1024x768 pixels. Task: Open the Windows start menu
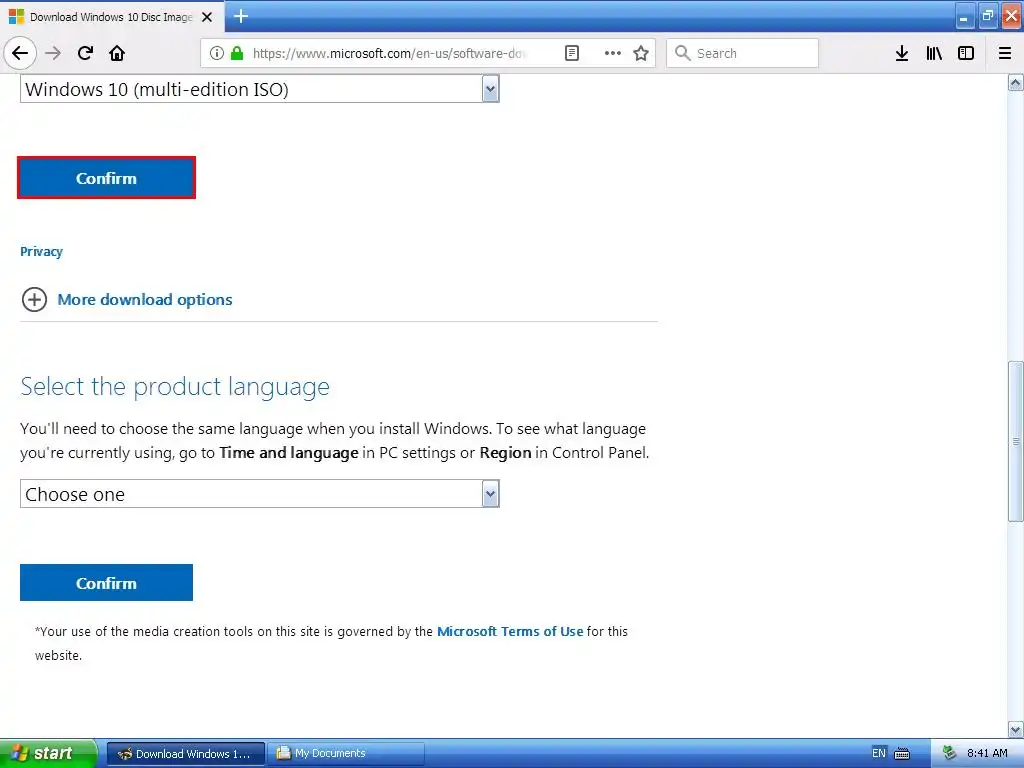(47, 753)
